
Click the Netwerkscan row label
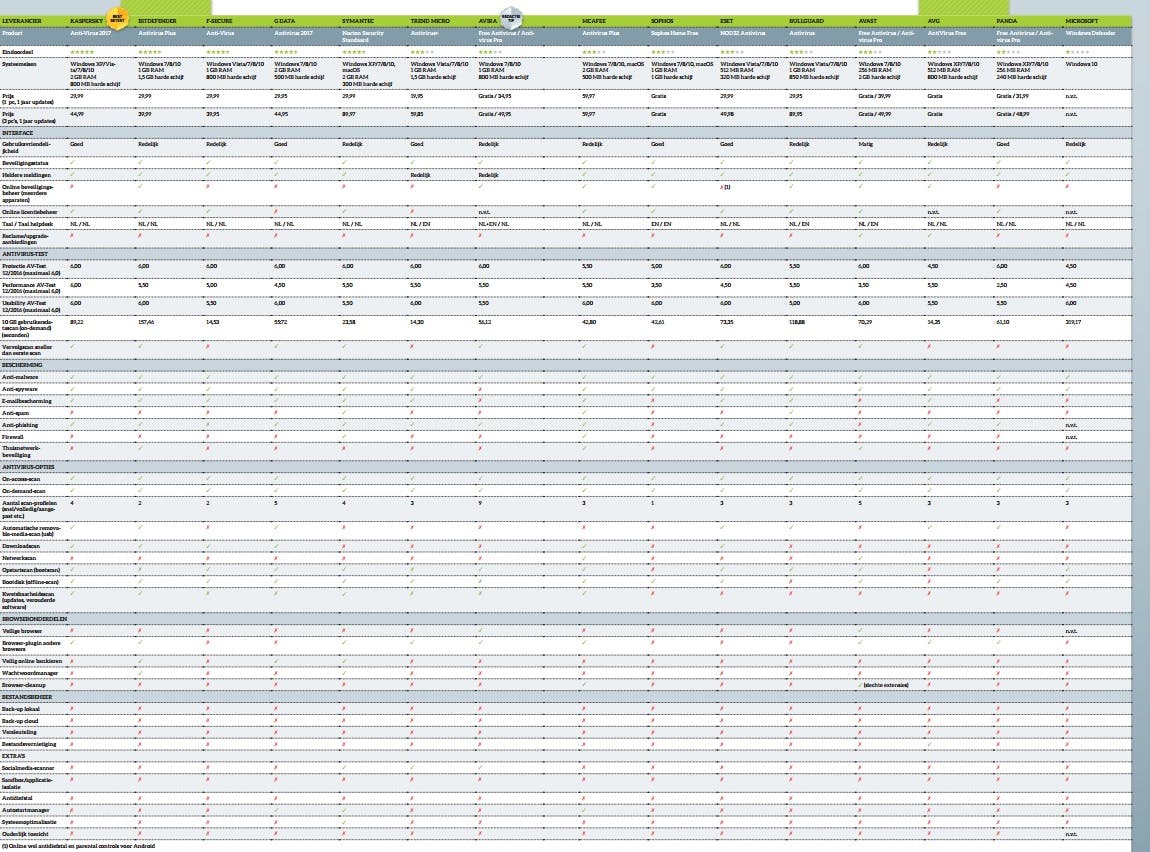coord(18,557)
